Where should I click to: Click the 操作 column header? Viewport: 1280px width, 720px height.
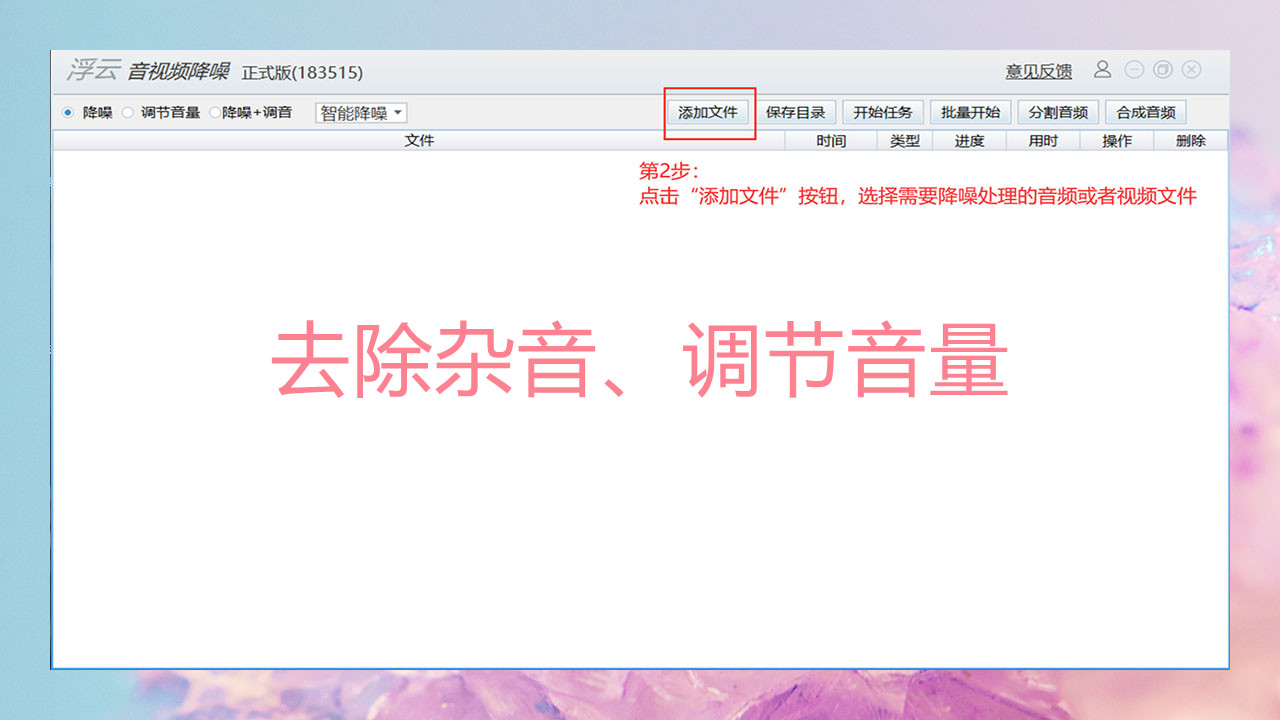tap(1116, 140)
